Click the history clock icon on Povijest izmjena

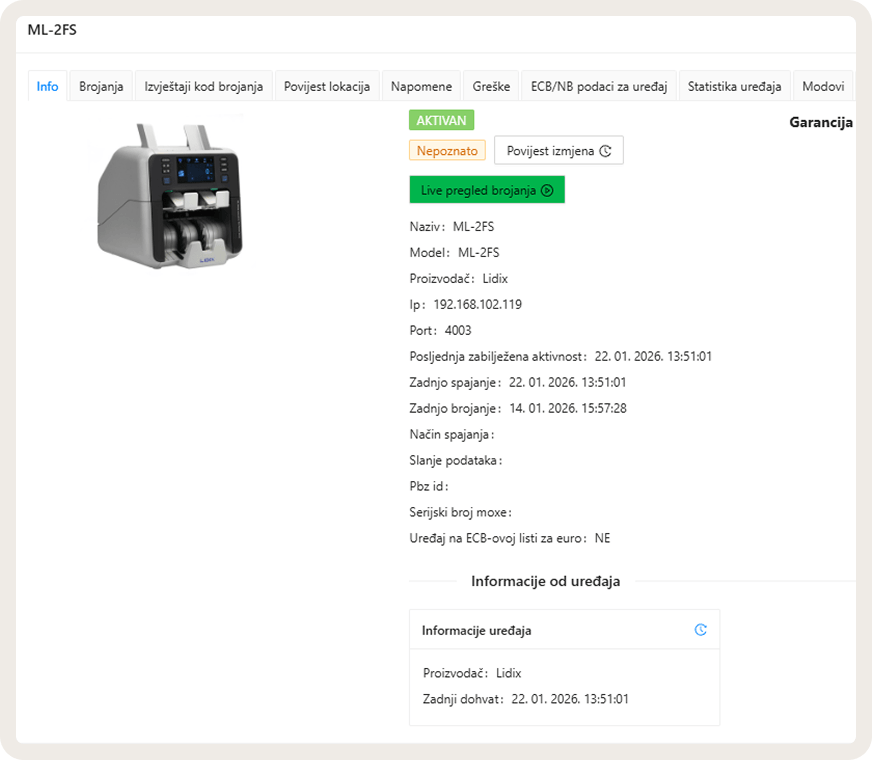(x=606, y=151)
